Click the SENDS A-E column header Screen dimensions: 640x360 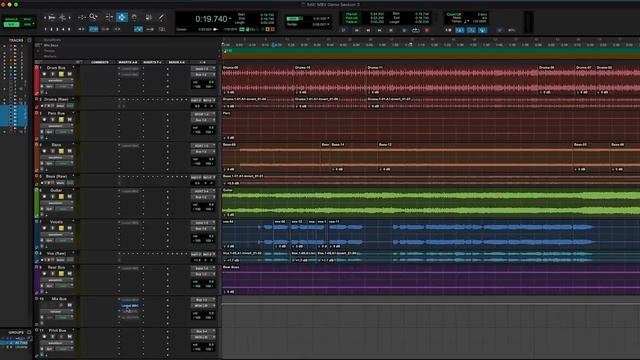click(x=176, y=62)
